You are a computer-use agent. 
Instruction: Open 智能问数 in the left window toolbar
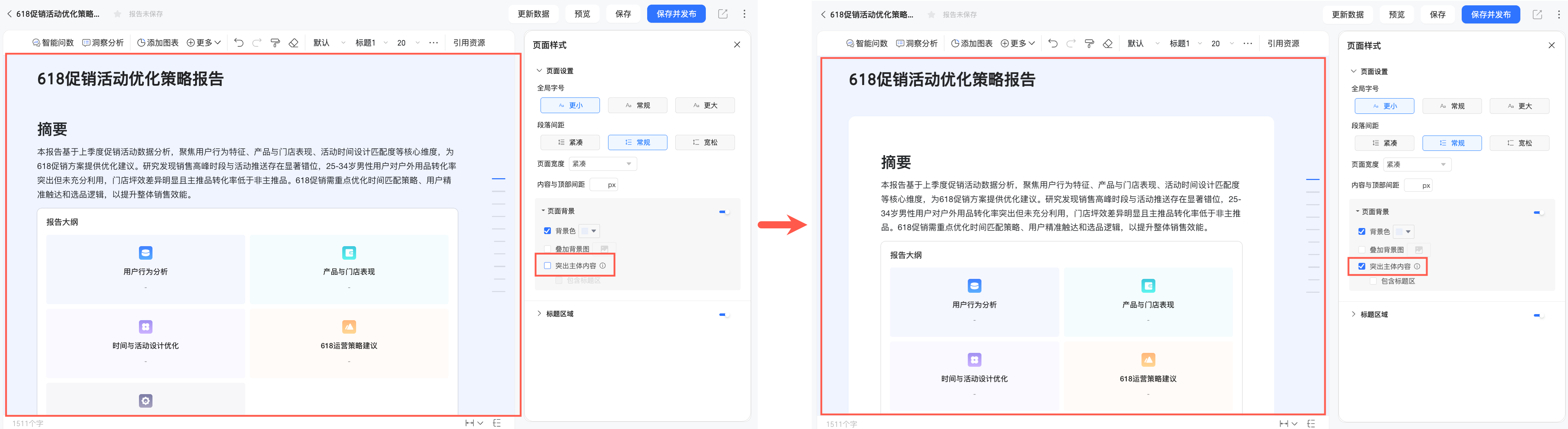point(53,43)
